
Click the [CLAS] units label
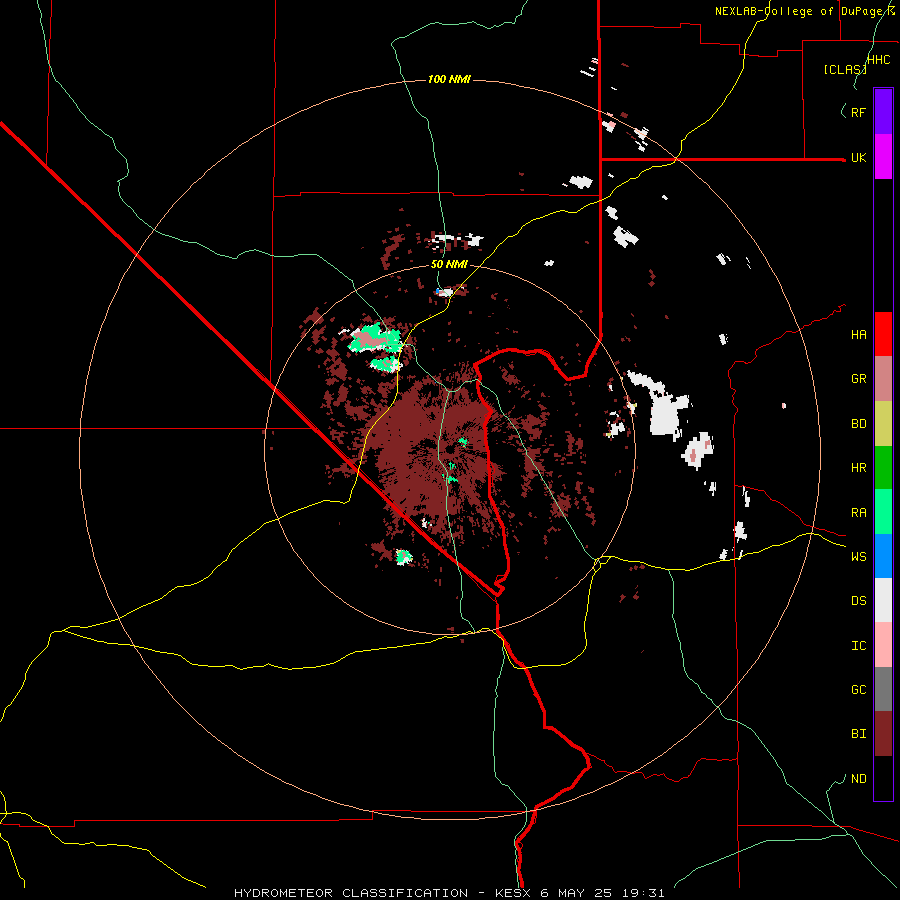point(845,70)
